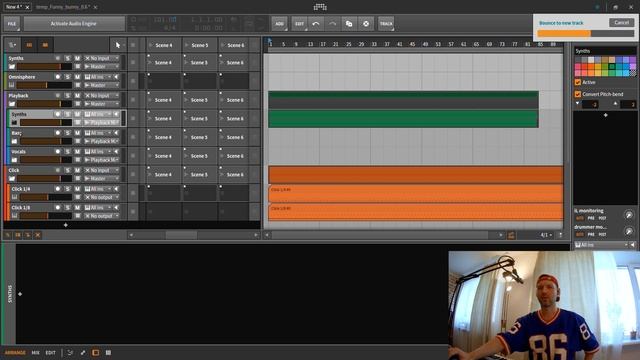Image resolution: width=640 pixels, height=360 pixels.
Task: Open the Click group folder icon
Action: coord(12,178)
